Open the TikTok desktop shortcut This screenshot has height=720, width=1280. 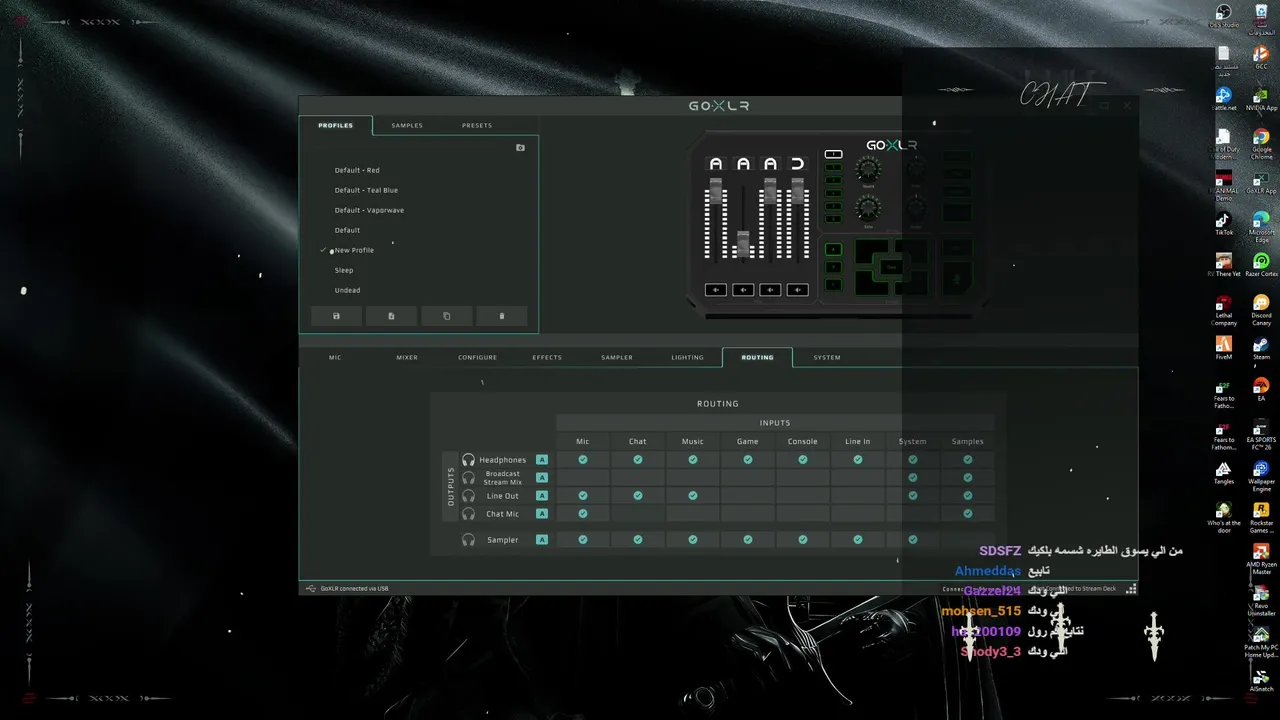point(1223,223)
